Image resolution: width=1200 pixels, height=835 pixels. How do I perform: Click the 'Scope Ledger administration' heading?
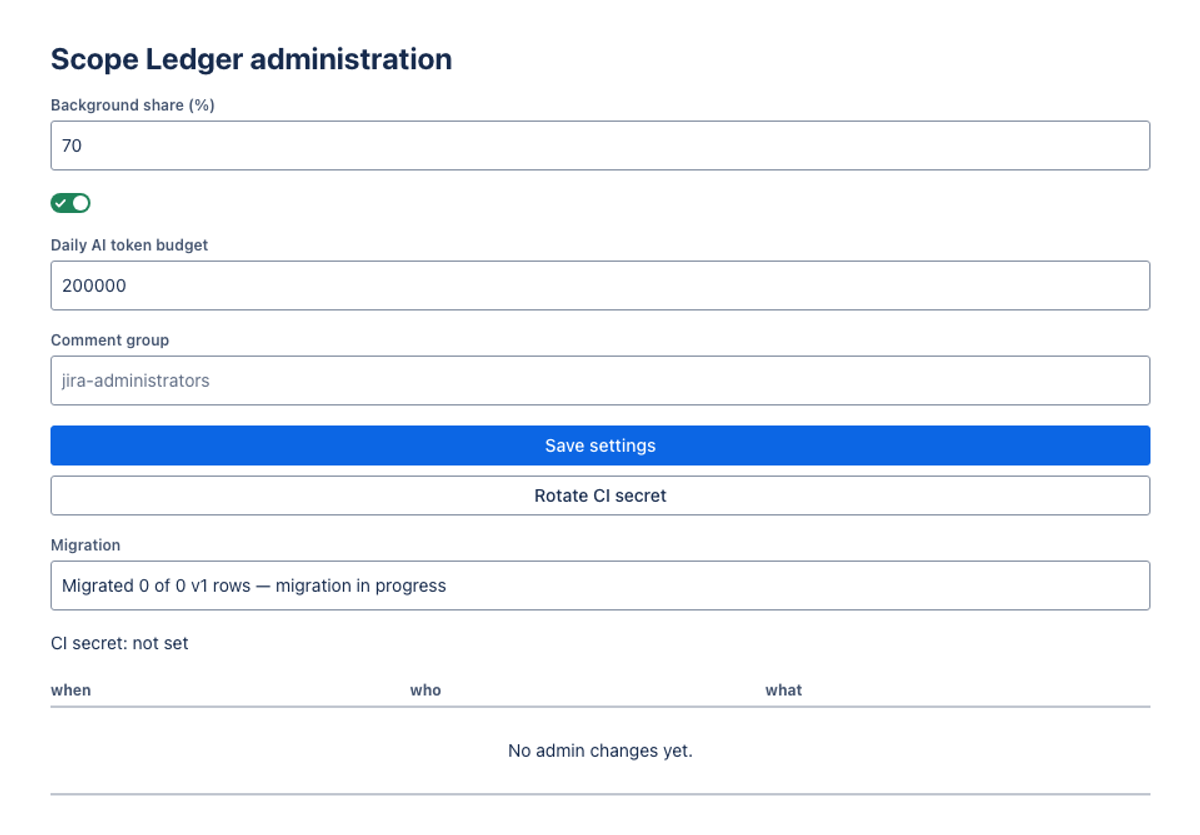[251, 59]
